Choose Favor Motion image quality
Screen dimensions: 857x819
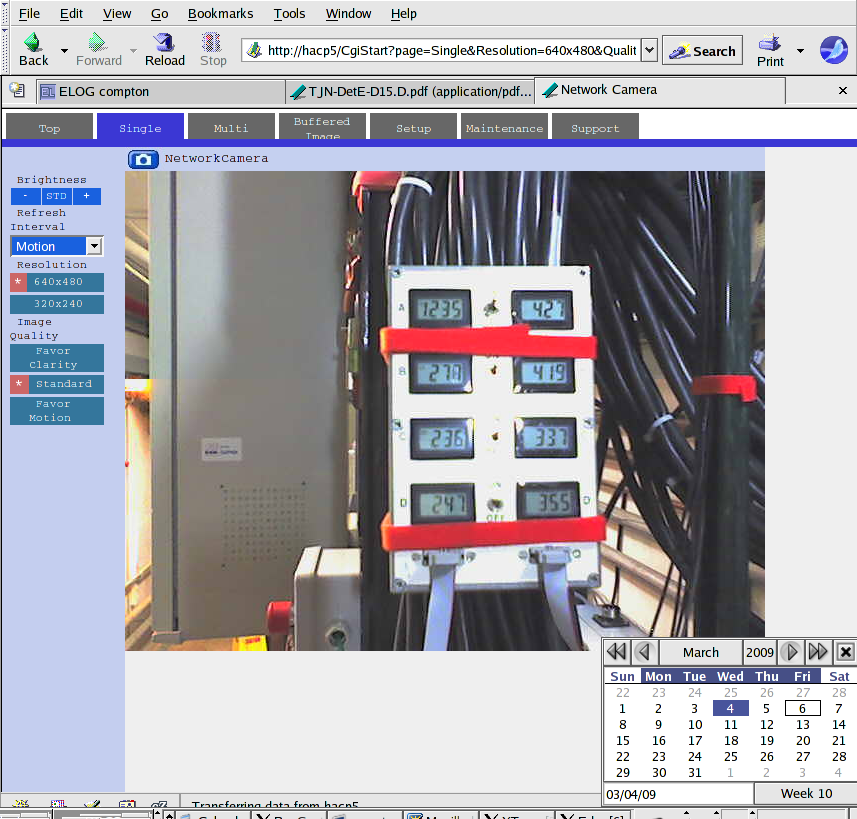pyautogui.click(x=57, y=411)
